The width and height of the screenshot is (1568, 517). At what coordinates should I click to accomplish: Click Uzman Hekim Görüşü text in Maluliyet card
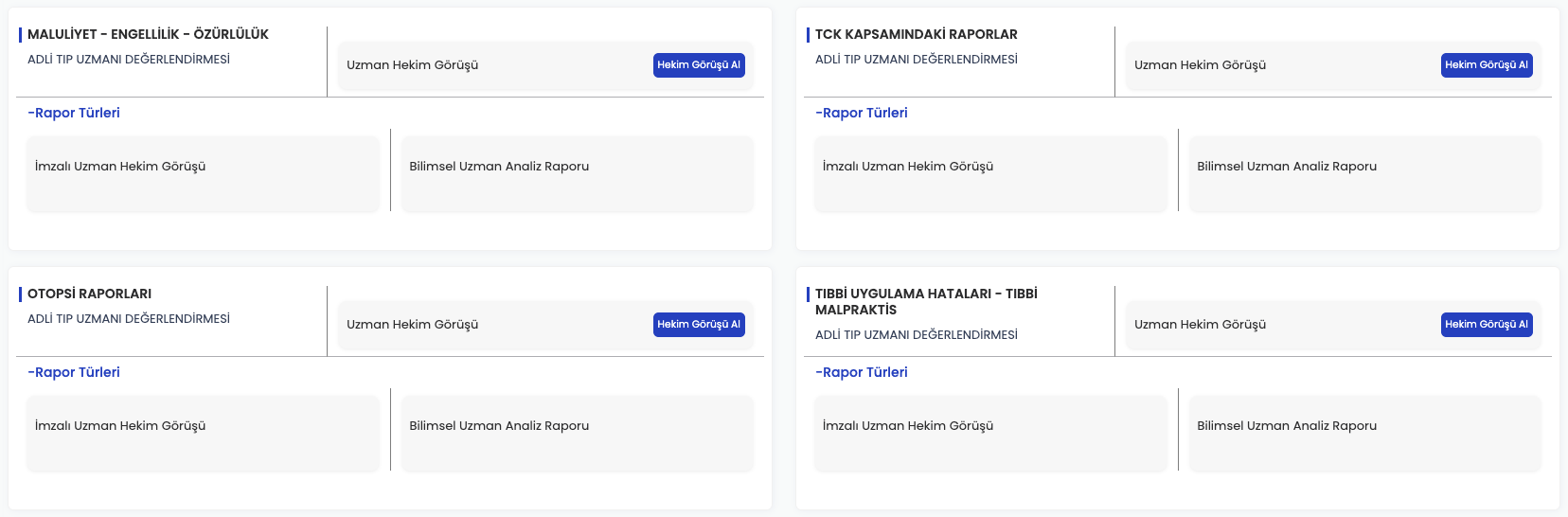413,65
